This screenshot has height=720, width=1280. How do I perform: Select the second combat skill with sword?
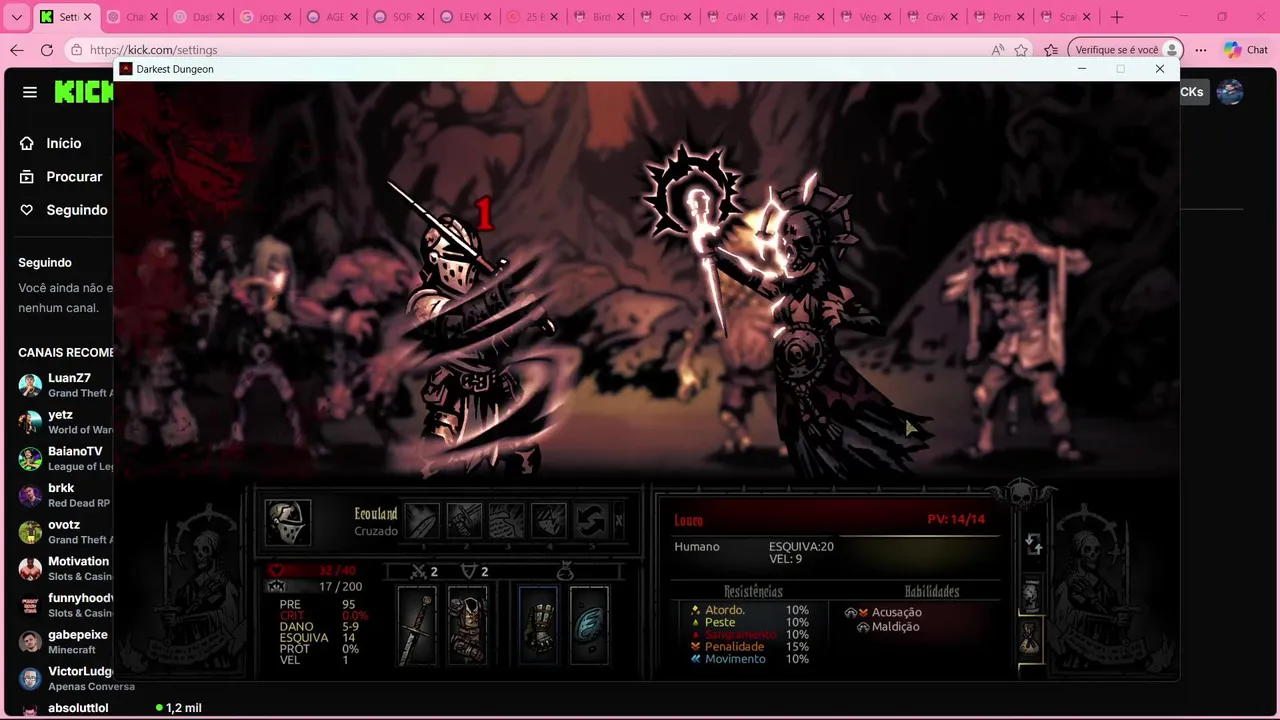point(464,521)
